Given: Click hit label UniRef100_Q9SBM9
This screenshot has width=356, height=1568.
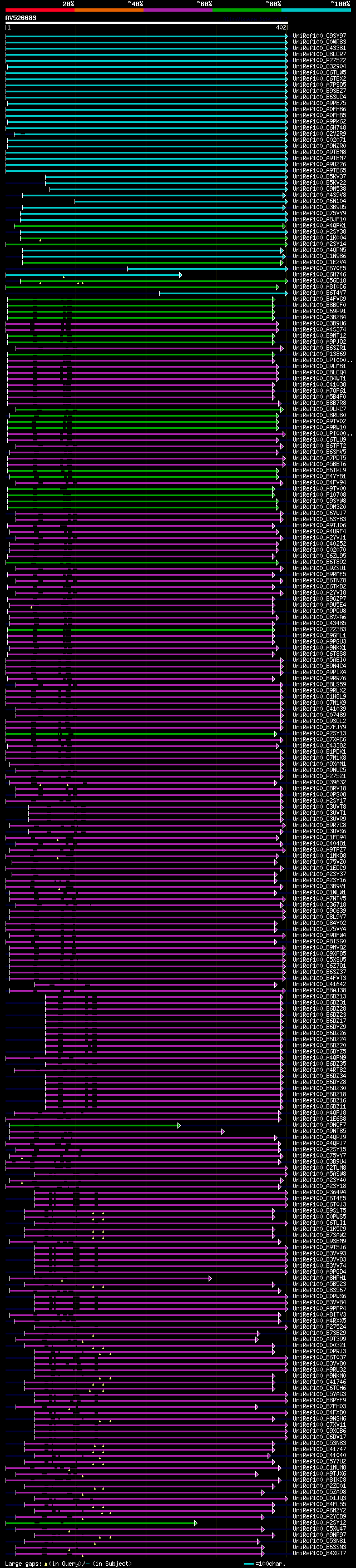Looking at the screenshot, I should tap(319, 1240).
